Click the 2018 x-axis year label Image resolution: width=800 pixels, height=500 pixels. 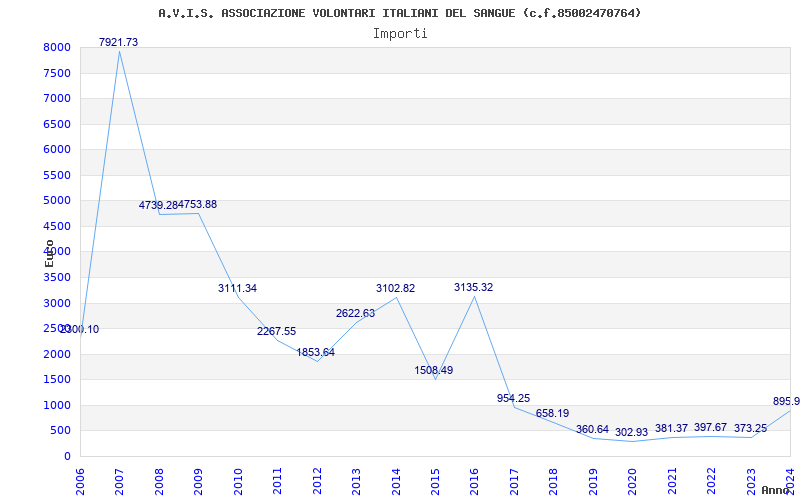pos(554,482)
